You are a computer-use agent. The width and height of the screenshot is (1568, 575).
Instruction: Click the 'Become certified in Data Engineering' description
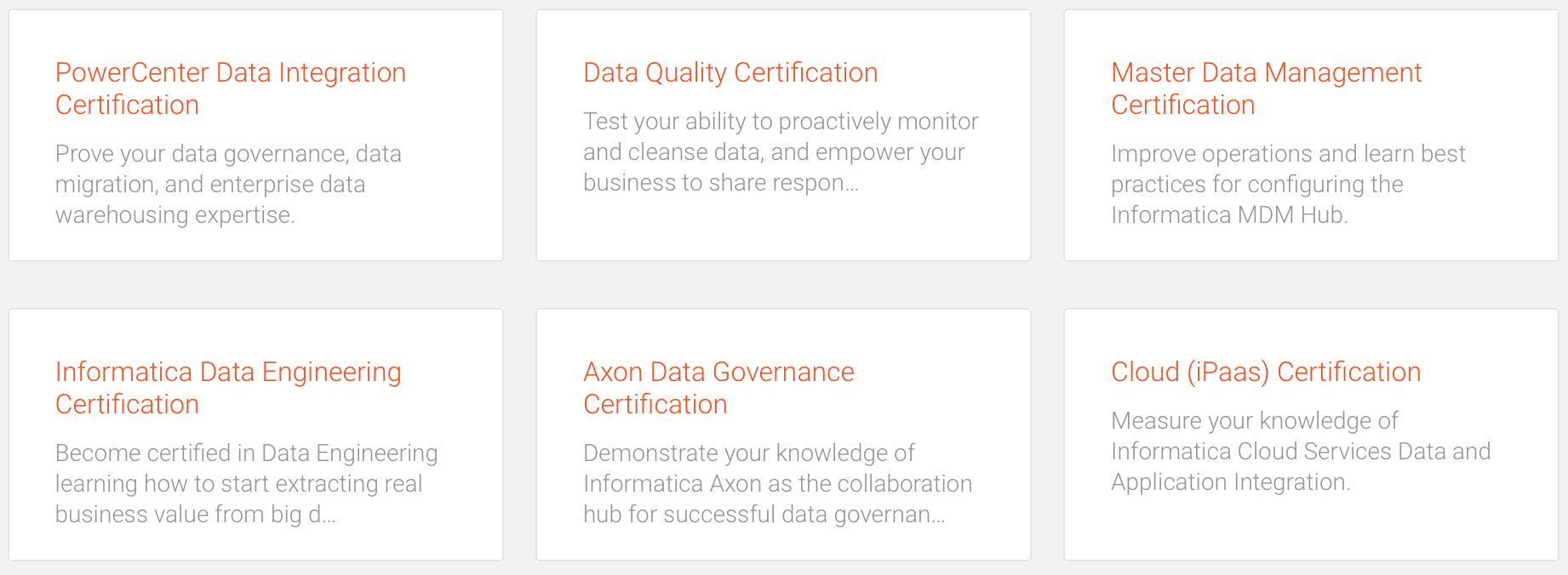coord(246,483)
